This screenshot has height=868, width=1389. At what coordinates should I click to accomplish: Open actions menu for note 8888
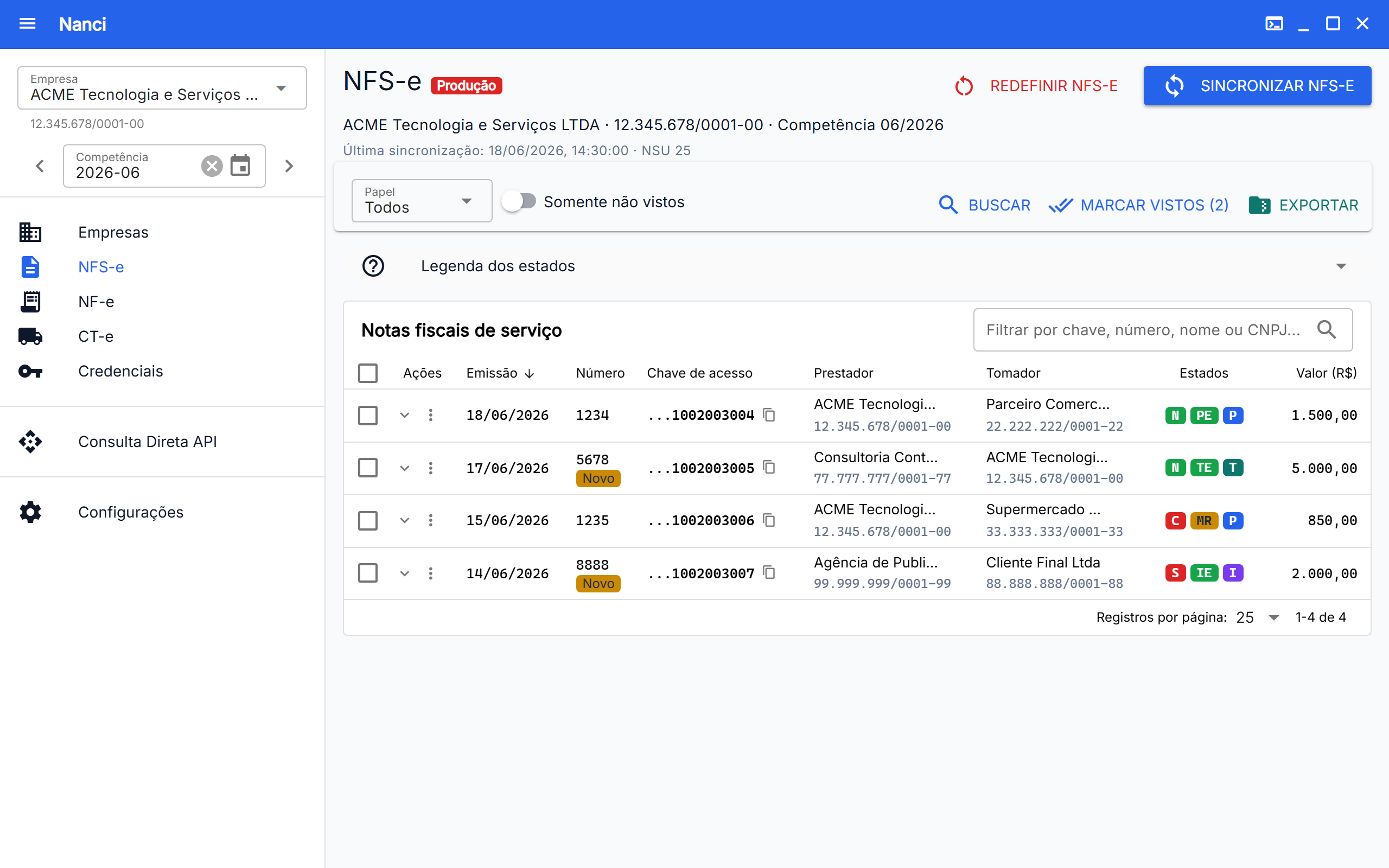point(430,573)
